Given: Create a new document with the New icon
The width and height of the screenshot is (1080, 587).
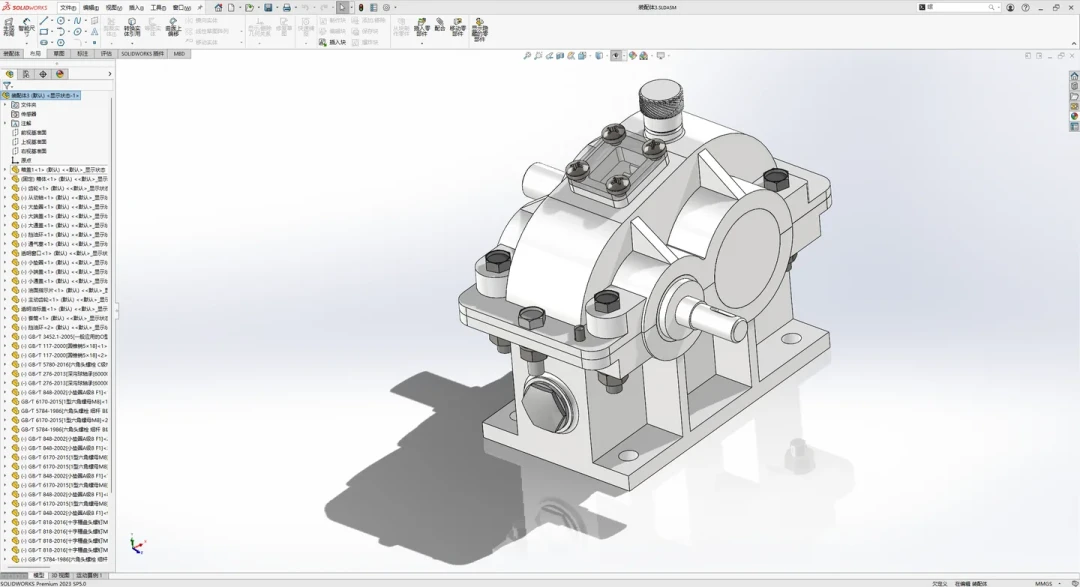Looking at the screenshot, I should (231, 8).
